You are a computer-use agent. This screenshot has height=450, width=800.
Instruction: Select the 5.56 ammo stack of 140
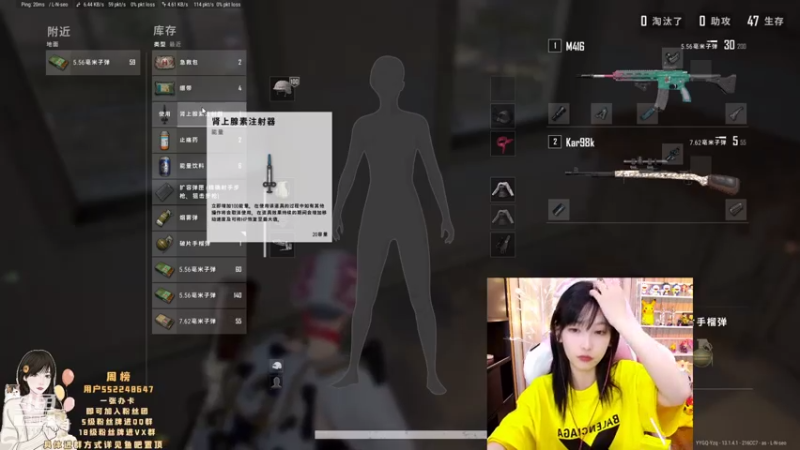[x=199, y=295]
